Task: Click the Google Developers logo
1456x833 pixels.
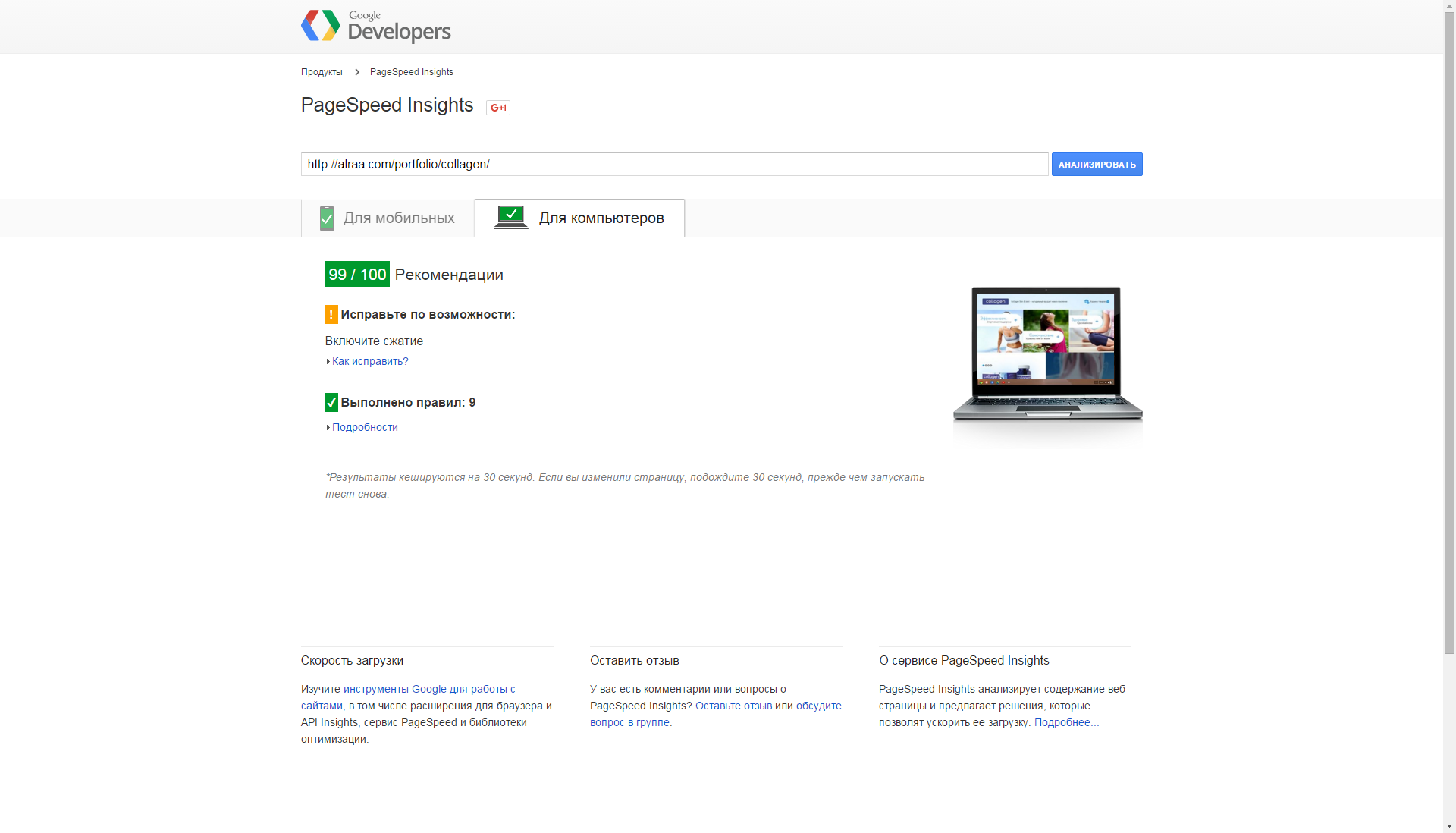Action: tap(375, 25)
